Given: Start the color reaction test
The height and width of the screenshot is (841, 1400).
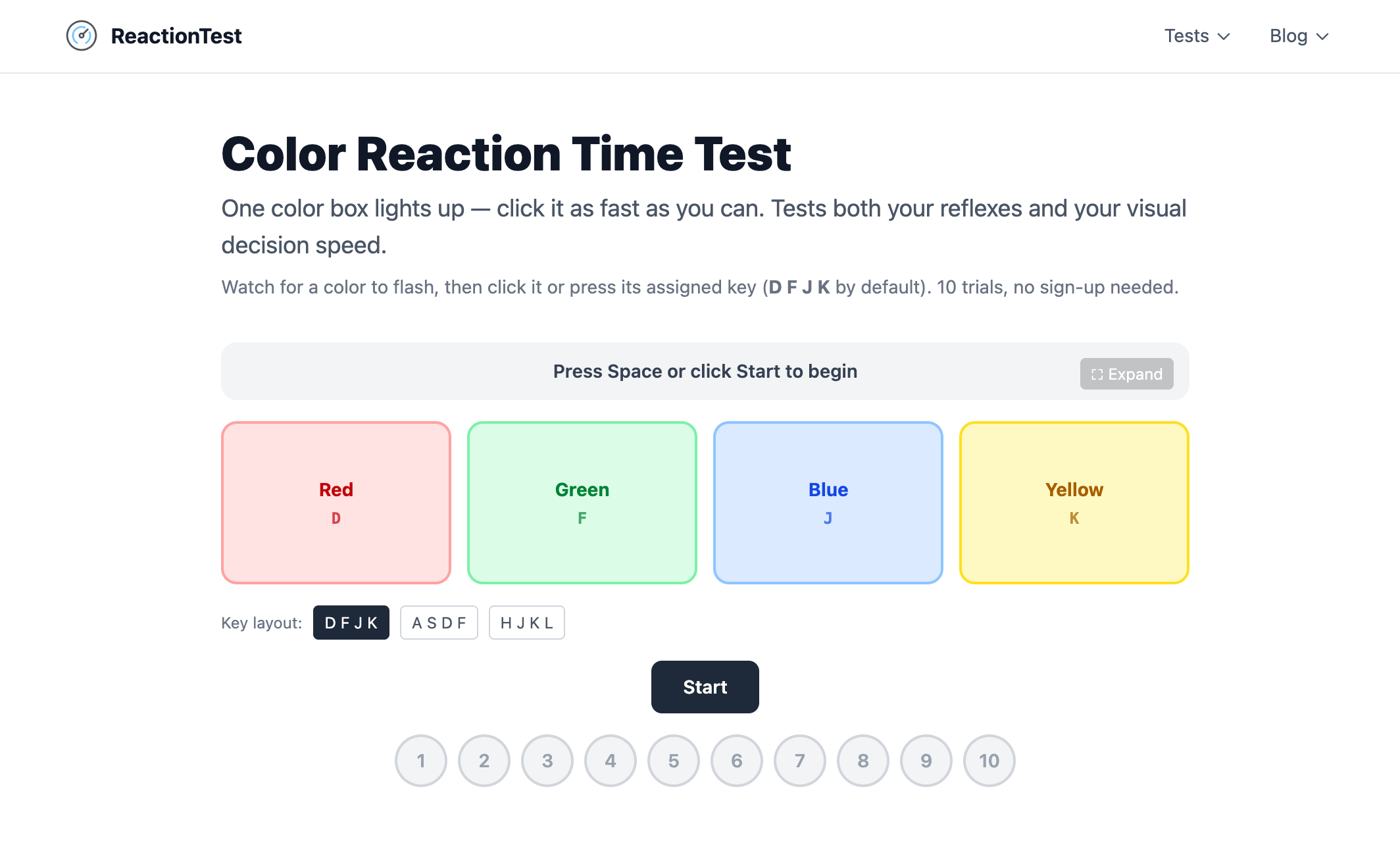Looking at the screenshot, I should pyautogui.click(x=705, y=687).
